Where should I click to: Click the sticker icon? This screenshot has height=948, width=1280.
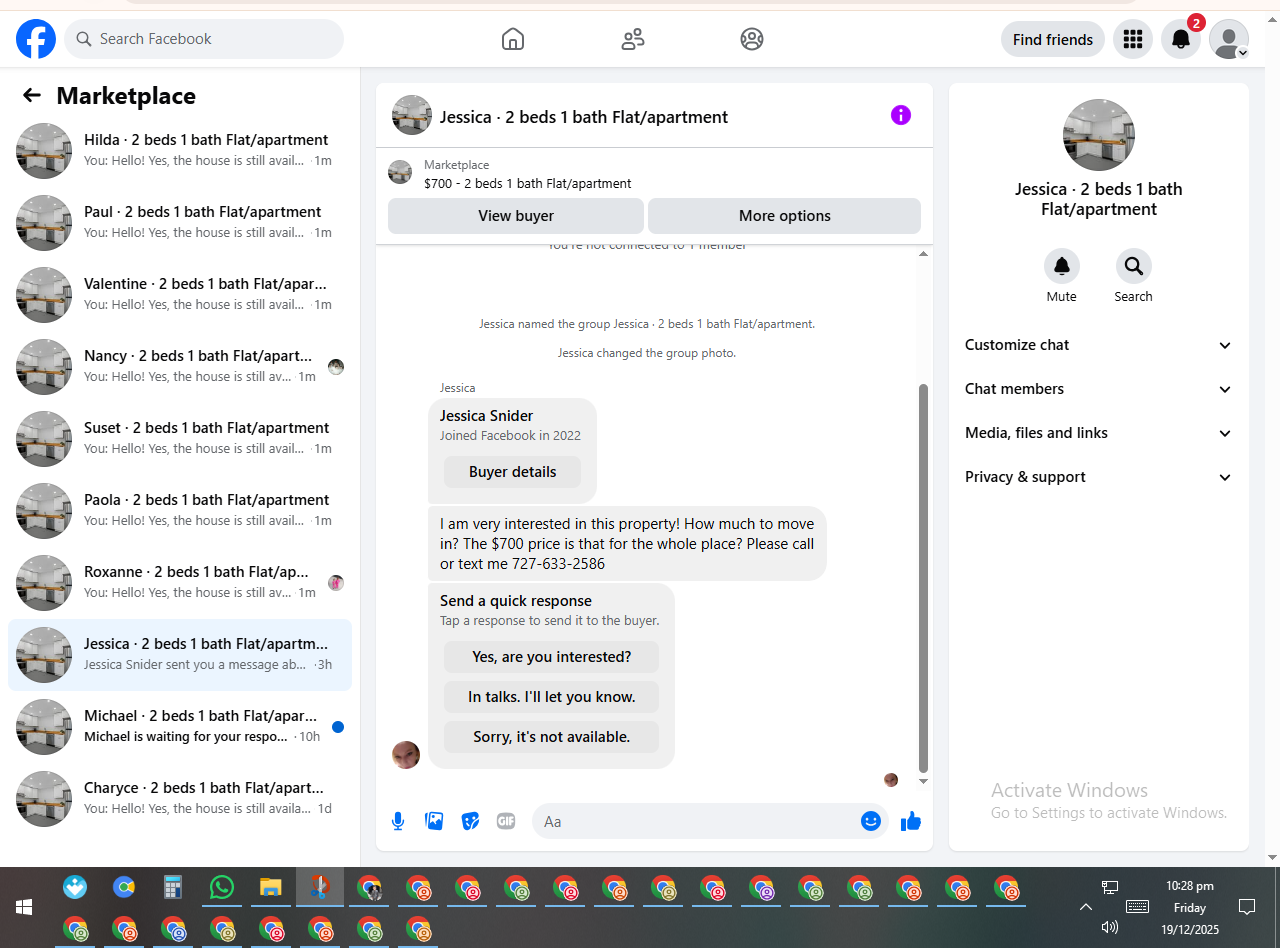pyautogui.click(x=470, y=821)
